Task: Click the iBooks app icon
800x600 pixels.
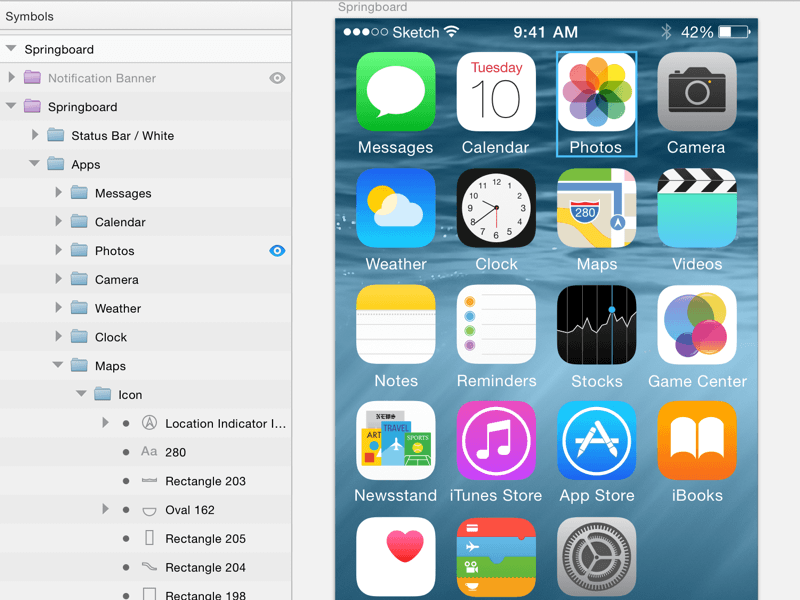Action: [x=697, y=440]
